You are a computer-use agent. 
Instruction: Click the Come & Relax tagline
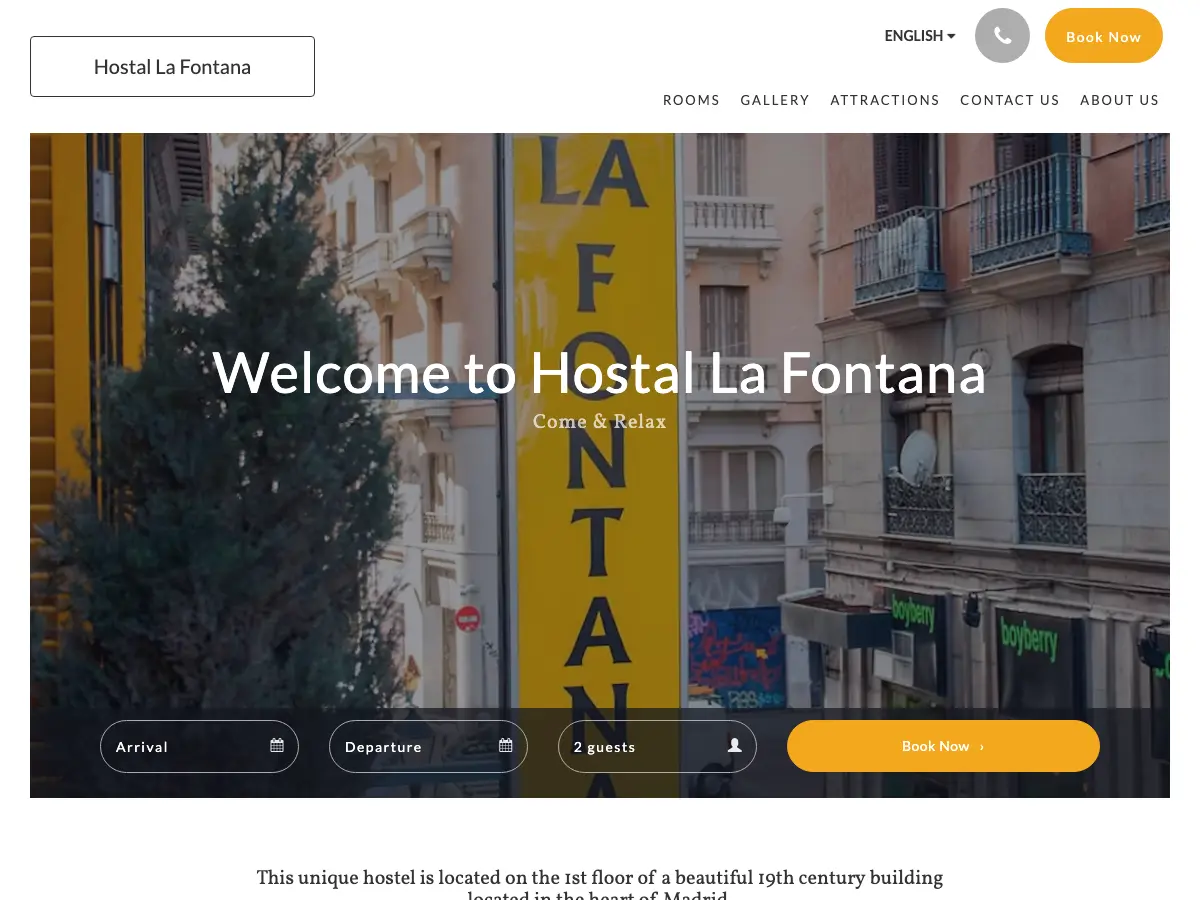tap(599, 421)
